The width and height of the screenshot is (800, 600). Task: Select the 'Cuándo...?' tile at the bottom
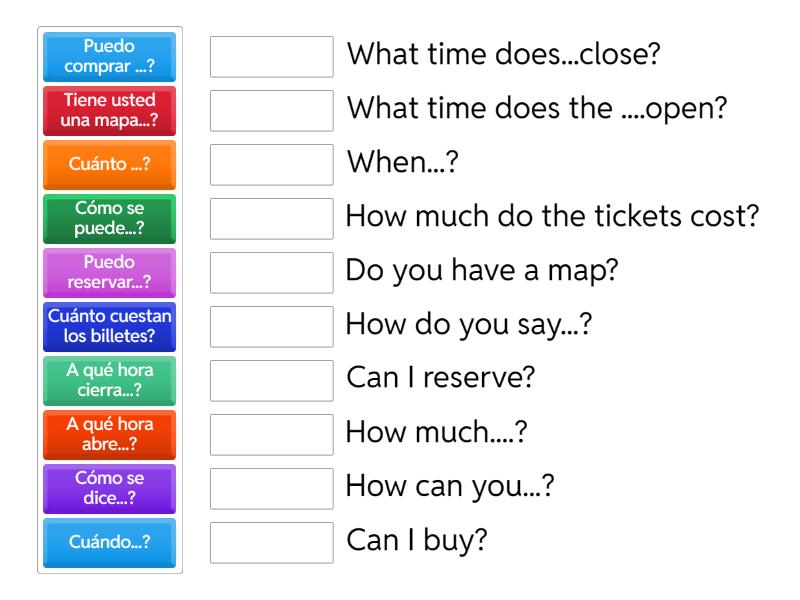110,543
